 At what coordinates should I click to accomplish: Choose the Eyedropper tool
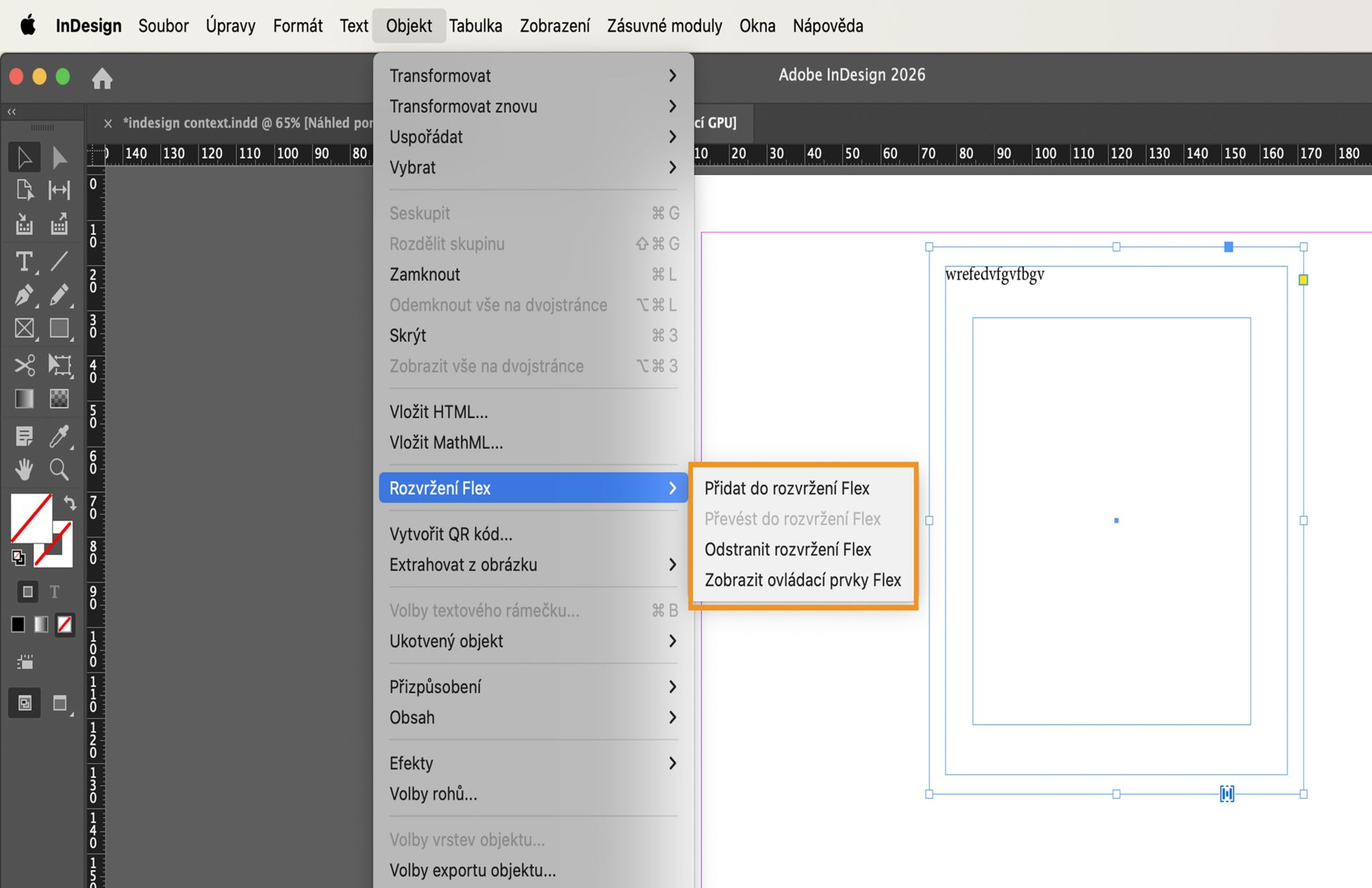coord(60,435)
